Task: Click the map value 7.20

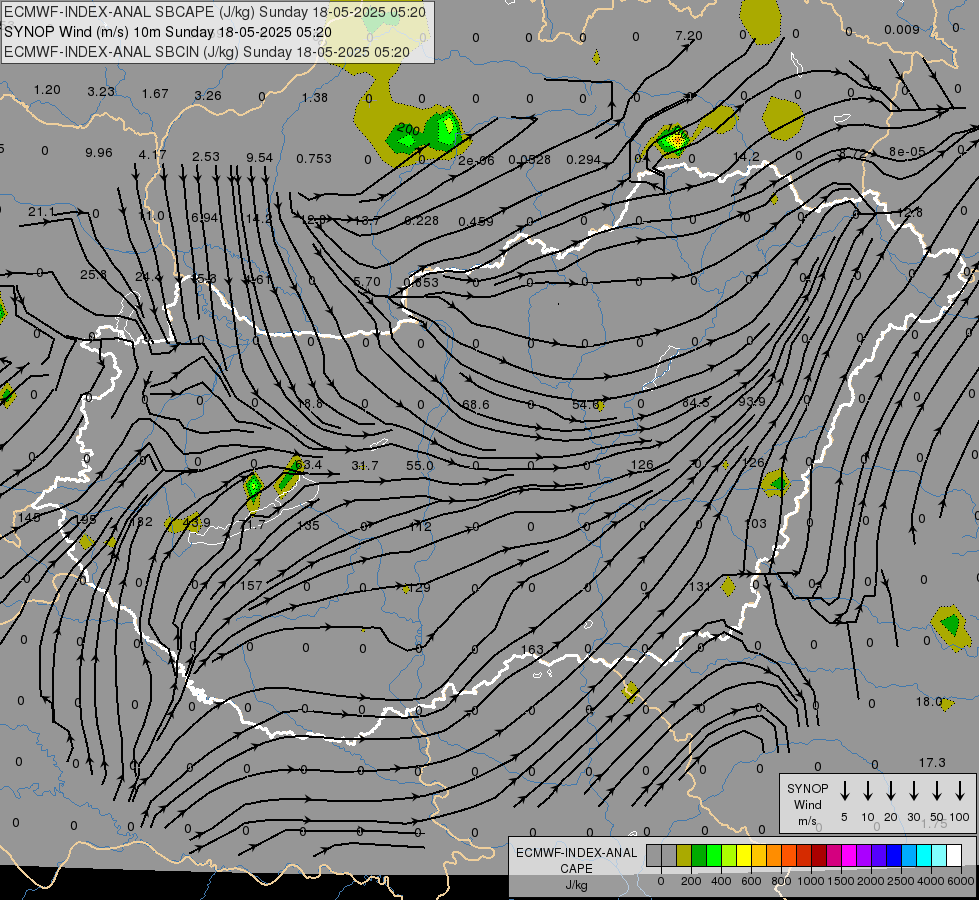Action: (x=689, y=36)
